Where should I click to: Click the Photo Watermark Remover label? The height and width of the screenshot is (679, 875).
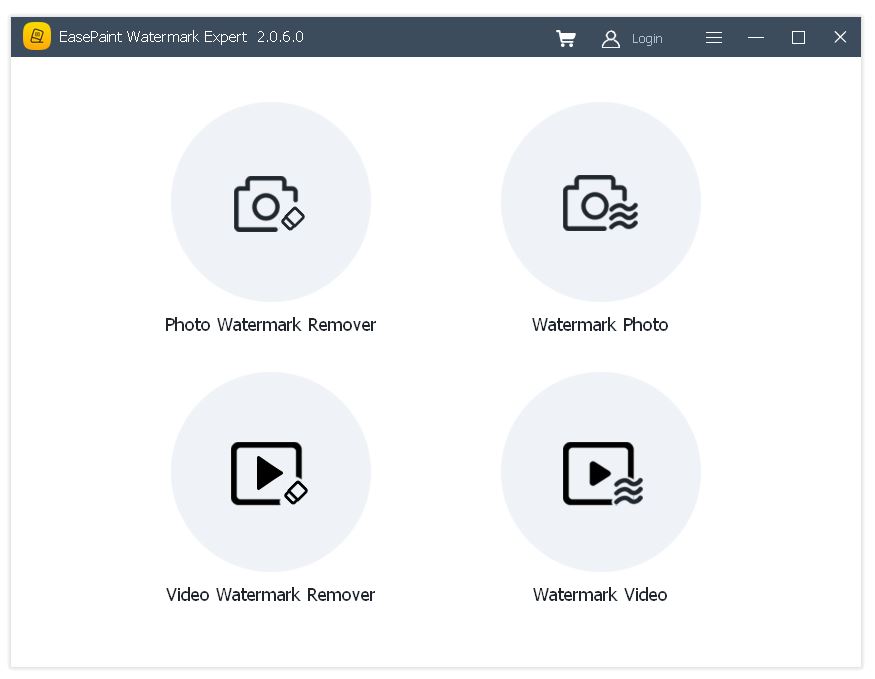click(271, 324)
